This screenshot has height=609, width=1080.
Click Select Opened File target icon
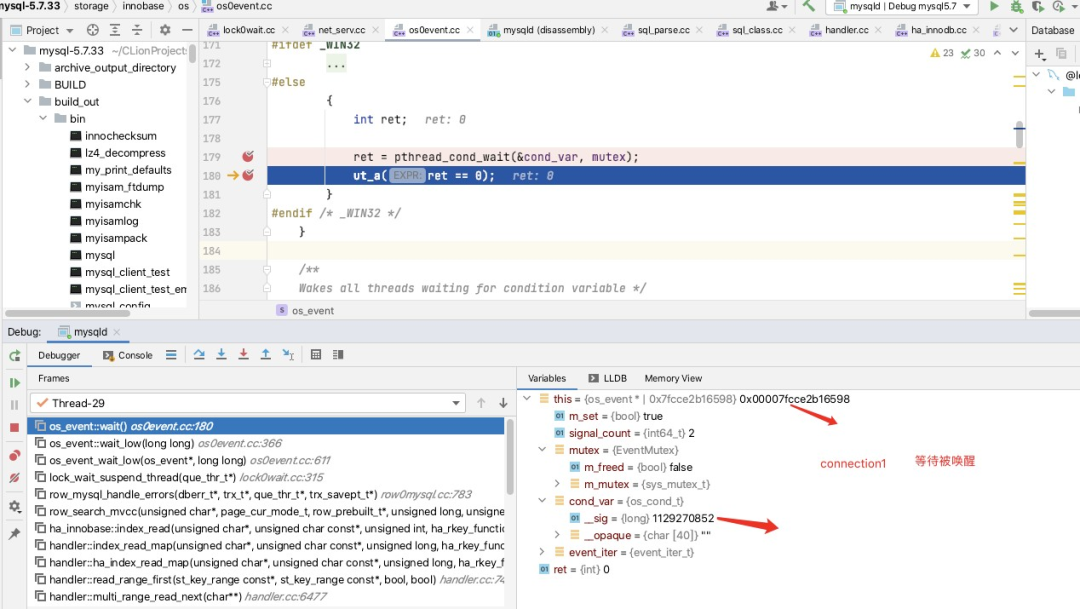point(92,30)
